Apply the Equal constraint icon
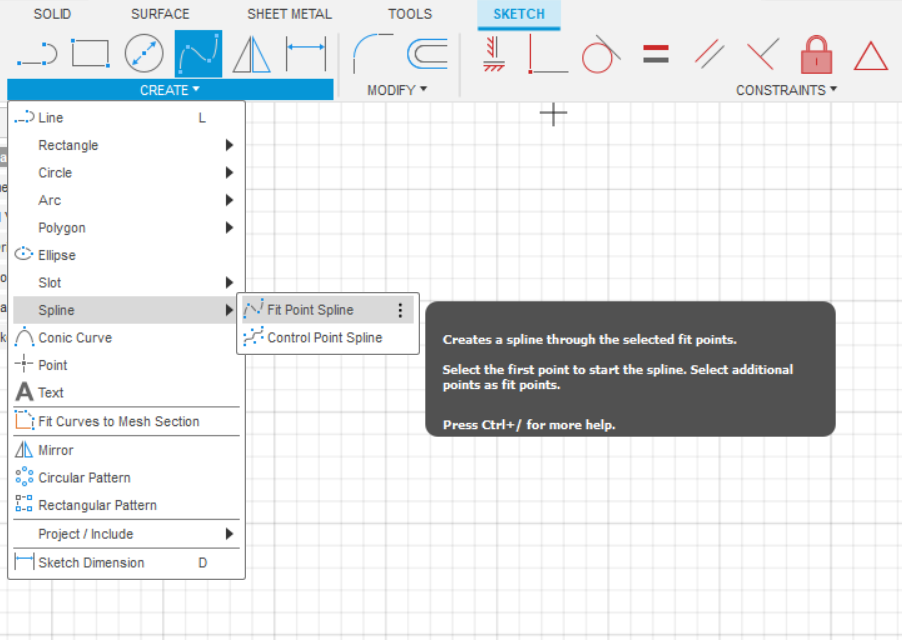Viewport: 902px width, 640px height. click(656, 54)
